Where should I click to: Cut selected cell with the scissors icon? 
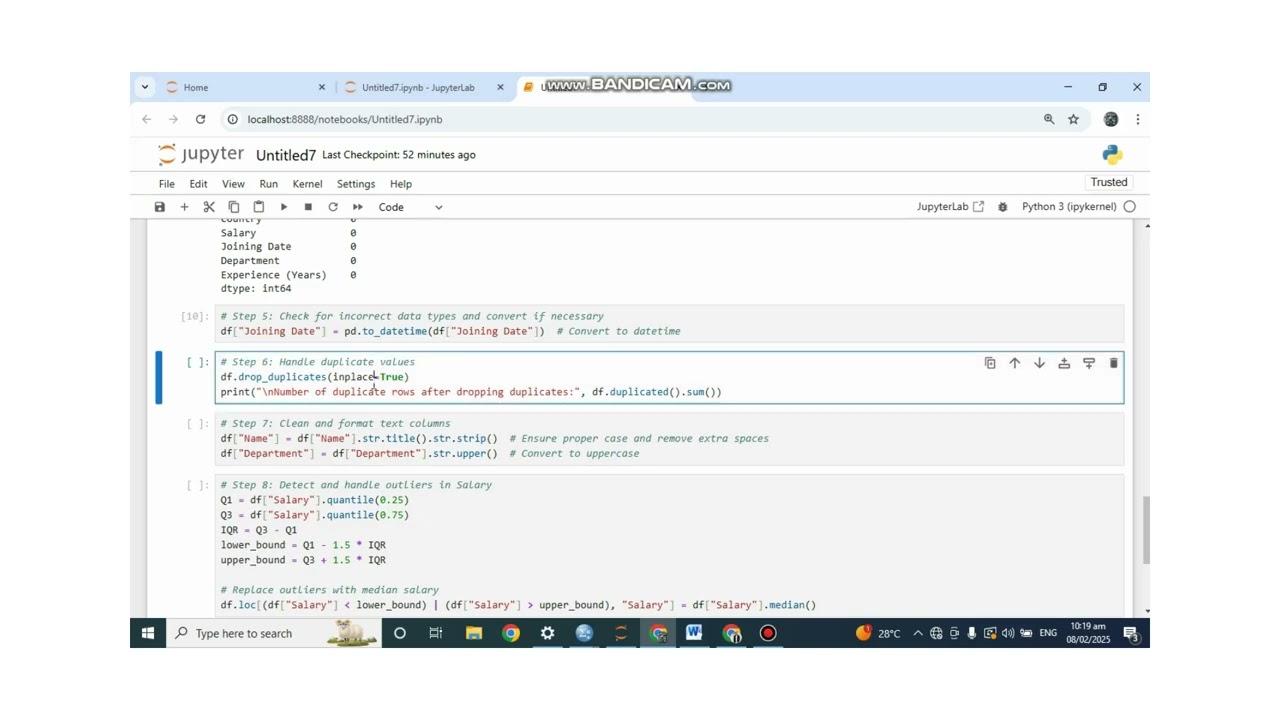(x=209, y=207)
